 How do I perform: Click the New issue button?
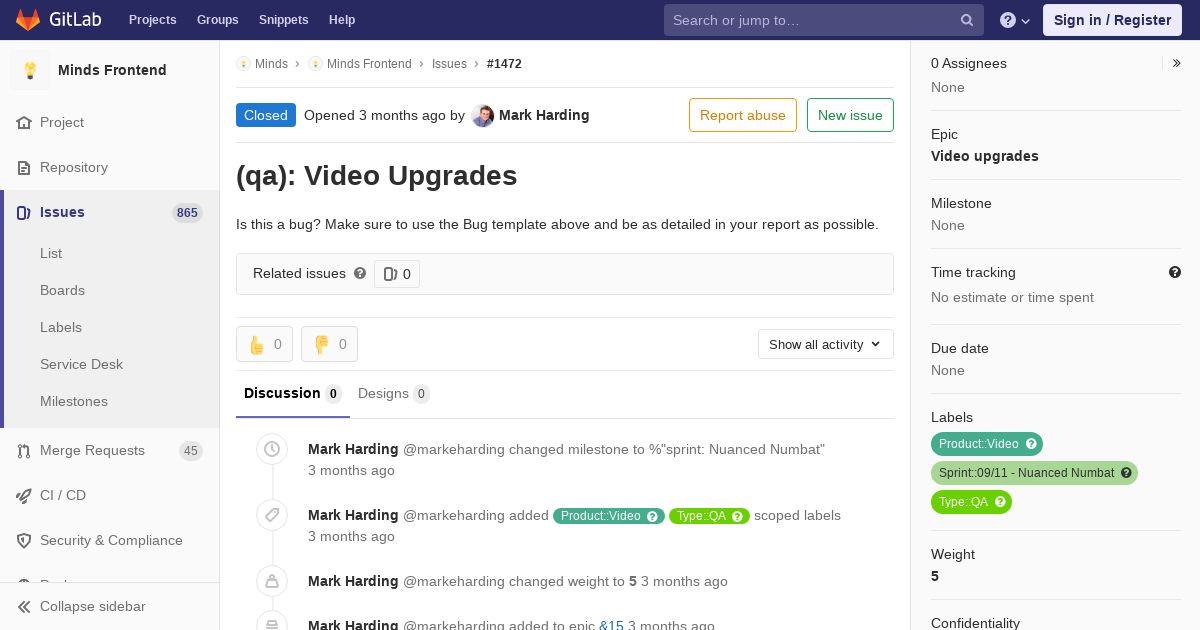[850, 115]
